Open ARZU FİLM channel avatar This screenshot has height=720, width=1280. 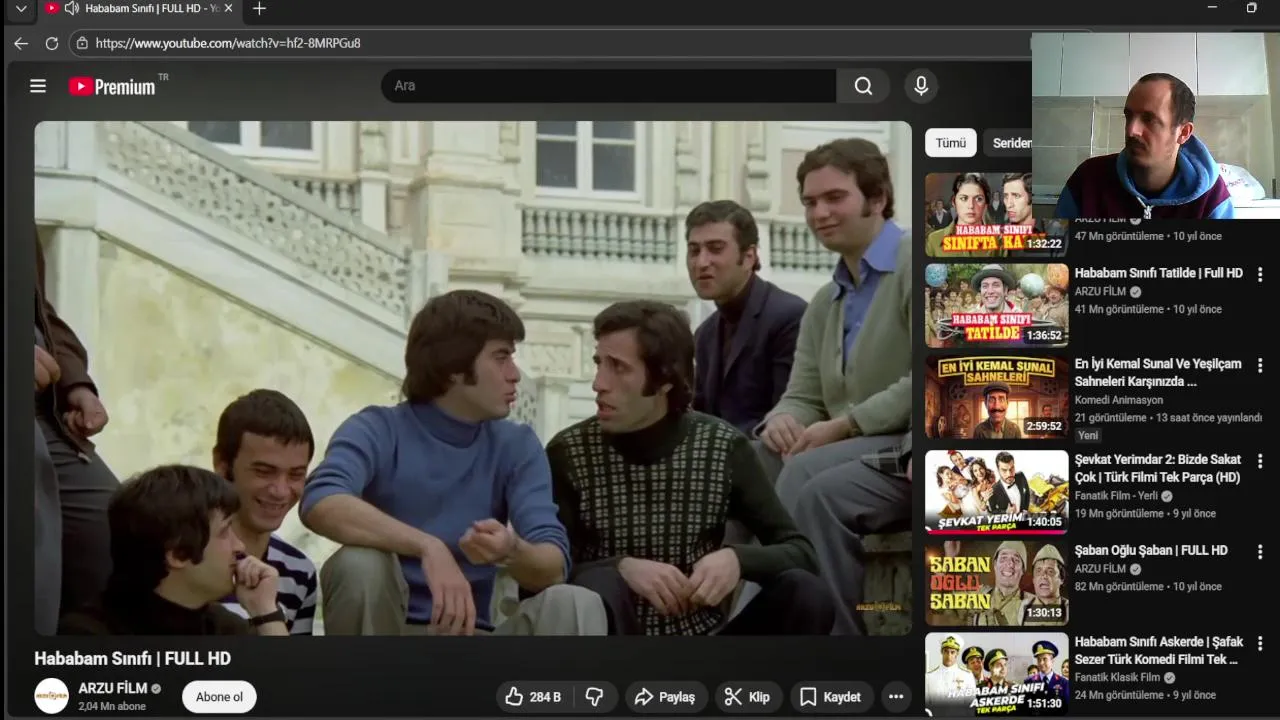[52, 695]
